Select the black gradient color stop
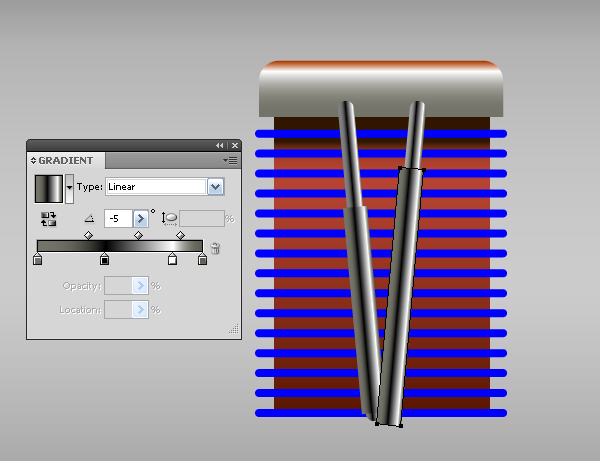 [x=104, y=259]
